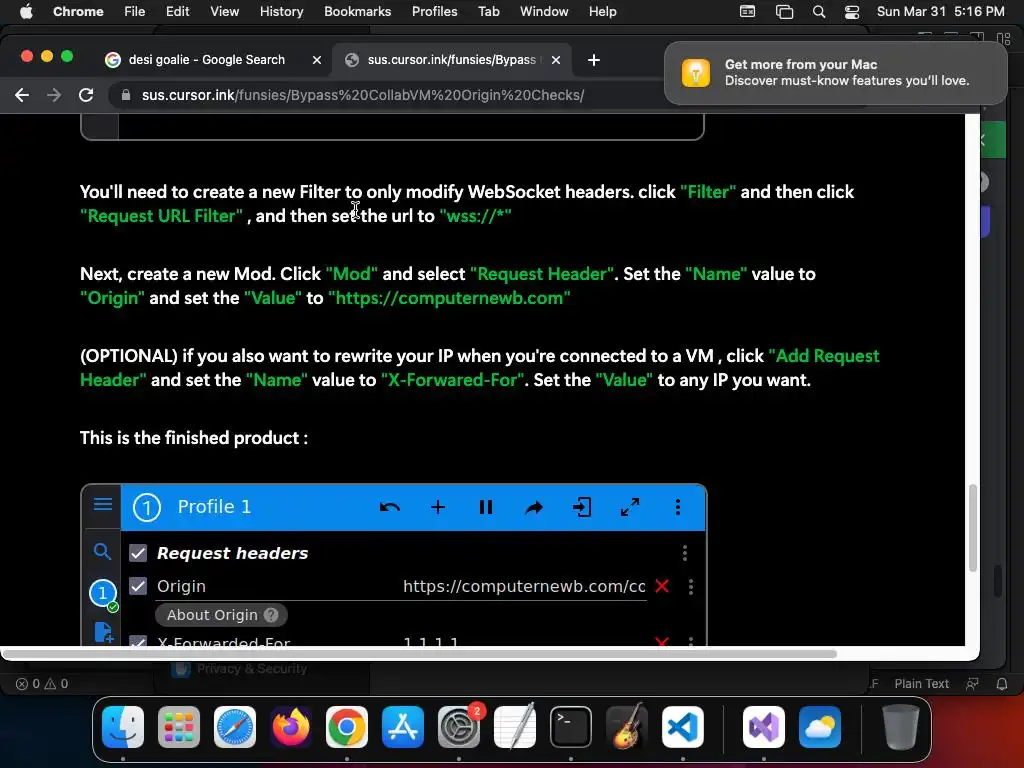
Task: Open the Bookmarks menu
Action: tap(357, 12)
